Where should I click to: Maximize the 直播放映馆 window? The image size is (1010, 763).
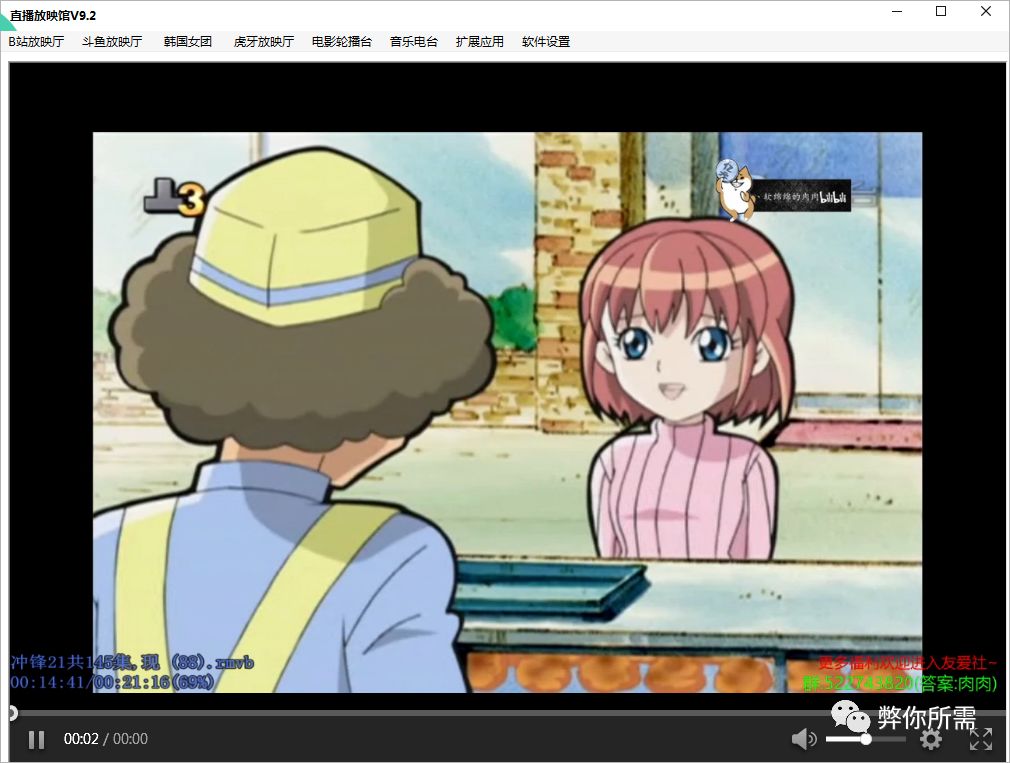941,11
